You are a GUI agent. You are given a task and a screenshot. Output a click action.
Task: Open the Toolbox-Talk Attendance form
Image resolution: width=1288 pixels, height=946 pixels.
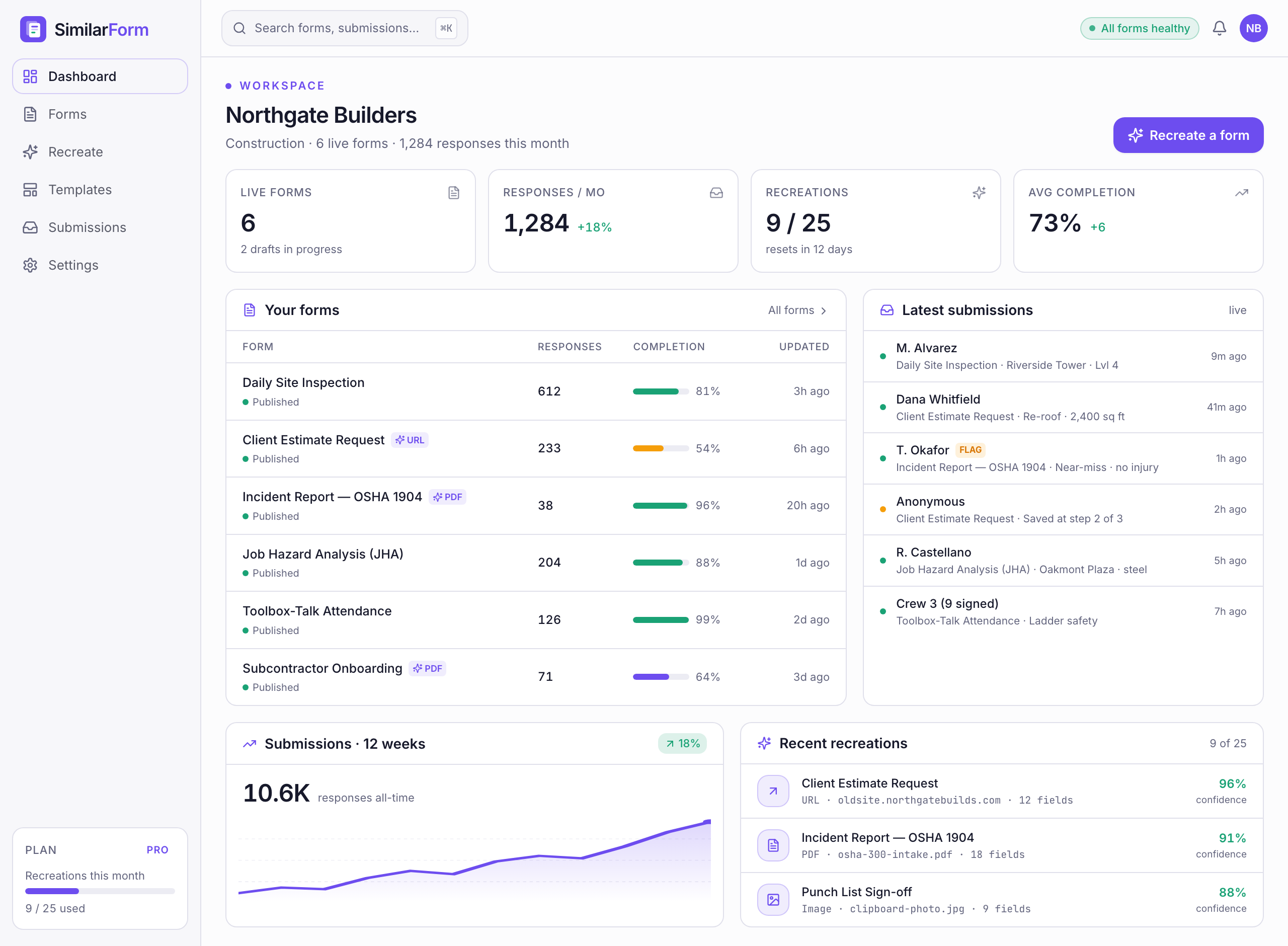coord(536,619)
